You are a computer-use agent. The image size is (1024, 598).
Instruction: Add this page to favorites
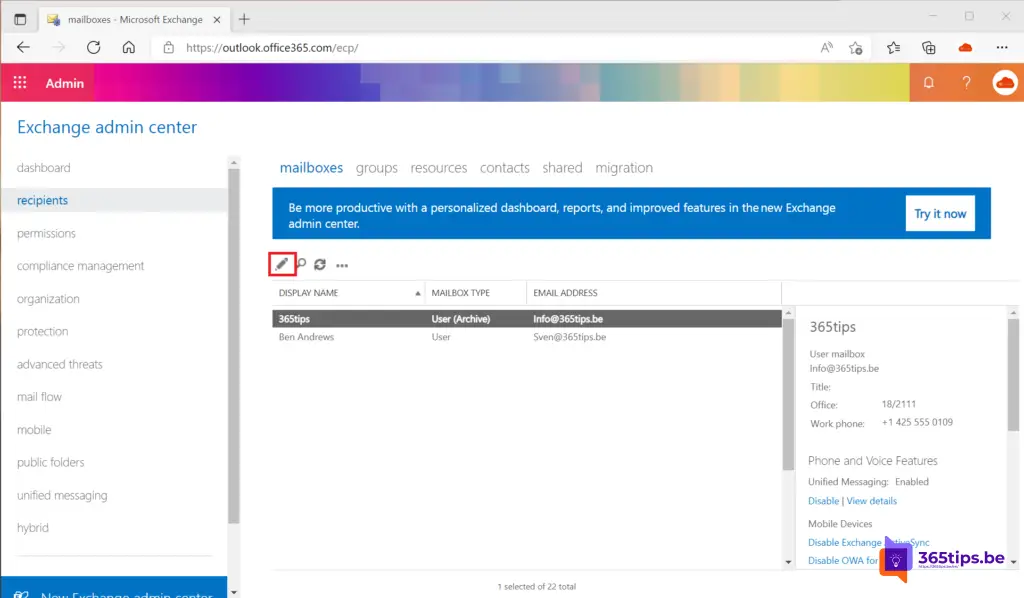[856, 48]
